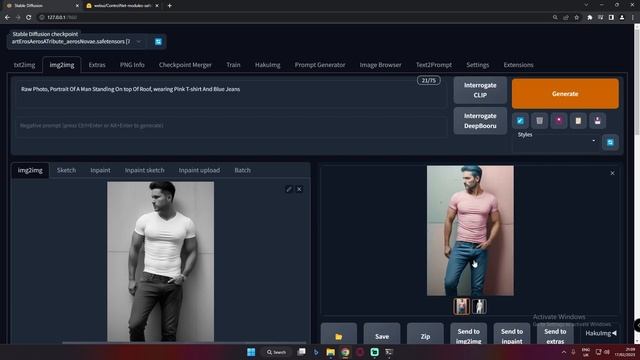Open the Windows Start menu
Image resolution: width=640 pixels, height=360 pixels.
[251, 352]
